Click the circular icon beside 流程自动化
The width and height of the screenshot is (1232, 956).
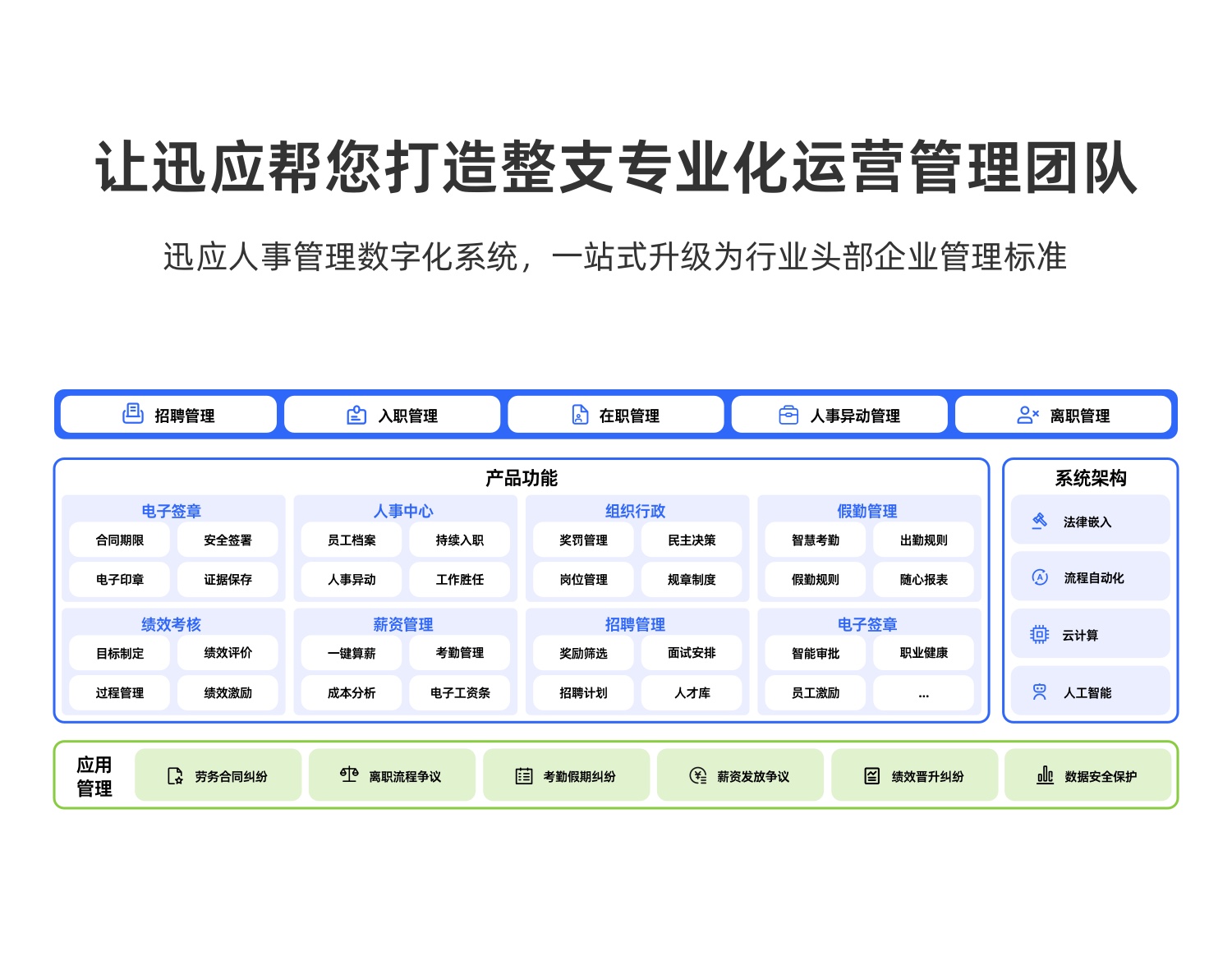[x=1040, y=577]
